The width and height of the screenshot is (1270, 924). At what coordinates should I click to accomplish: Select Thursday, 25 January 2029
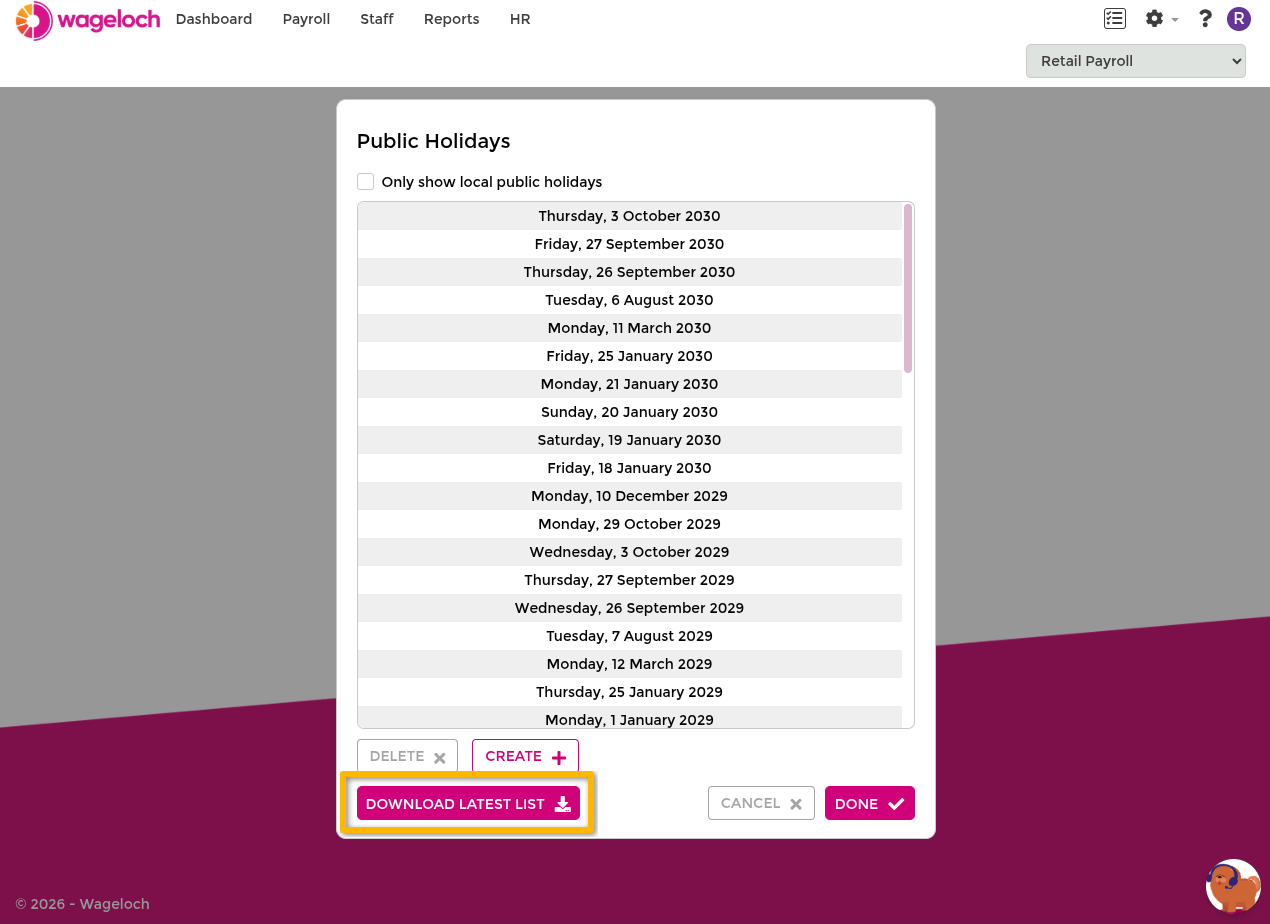point(630,692)
